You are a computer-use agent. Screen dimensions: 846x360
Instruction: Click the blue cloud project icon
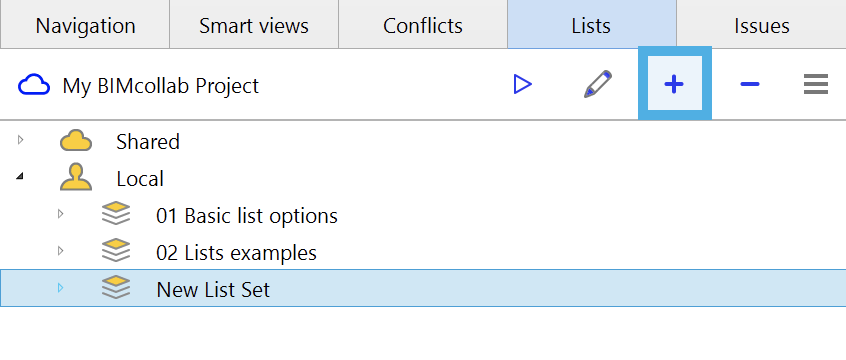(34, 85)
